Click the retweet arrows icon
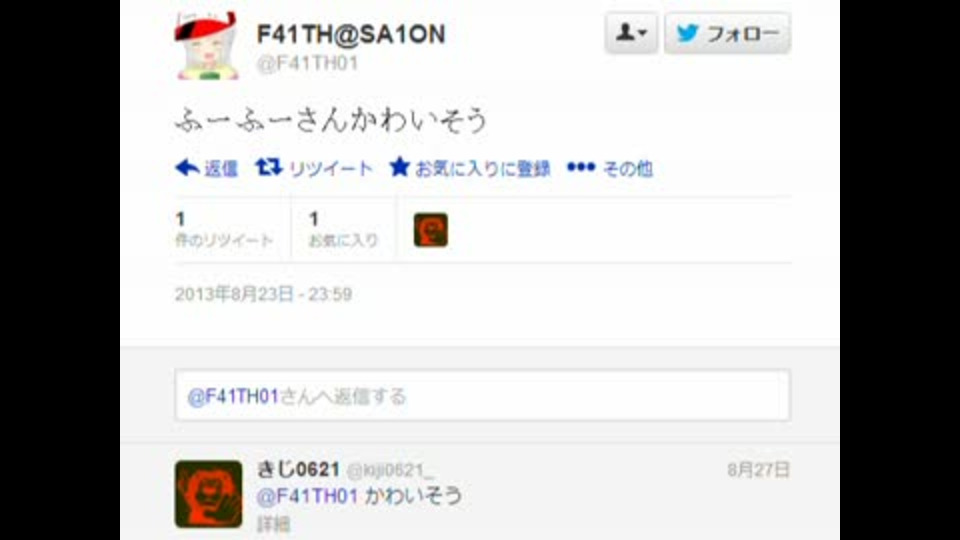Viewport: 960px width, 540px height. (x=268, y=167)
